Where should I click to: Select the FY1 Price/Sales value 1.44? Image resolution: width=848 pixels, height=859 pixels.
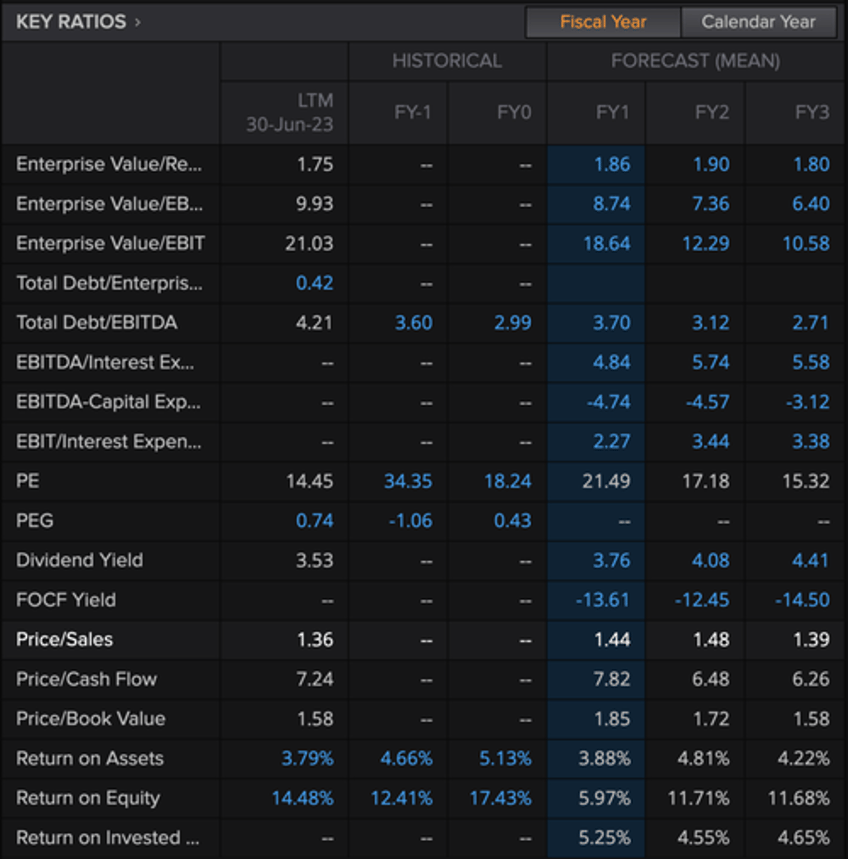[612, 639]
